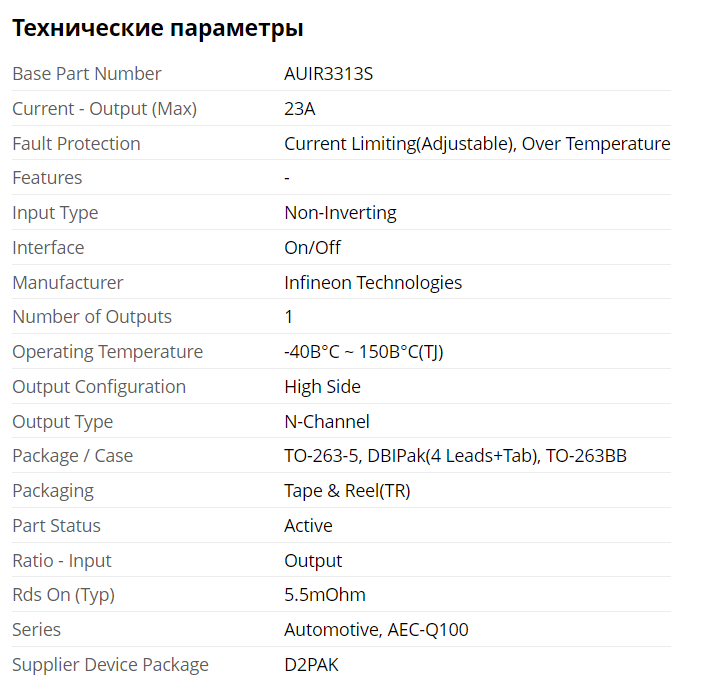Click the 'Non-Inverting' input type value
The image size is (708, 681).
340,213
